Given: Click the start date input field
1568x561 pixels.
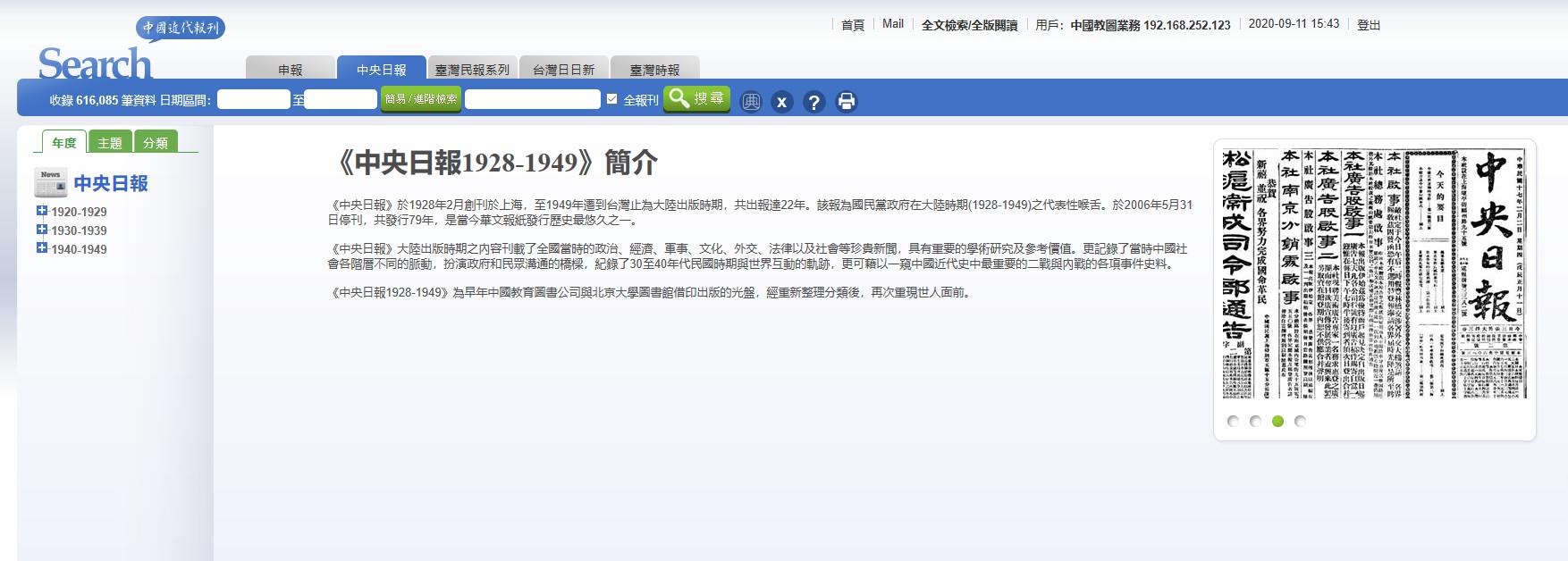Looking at the screenshot, I should pos(253,99).
